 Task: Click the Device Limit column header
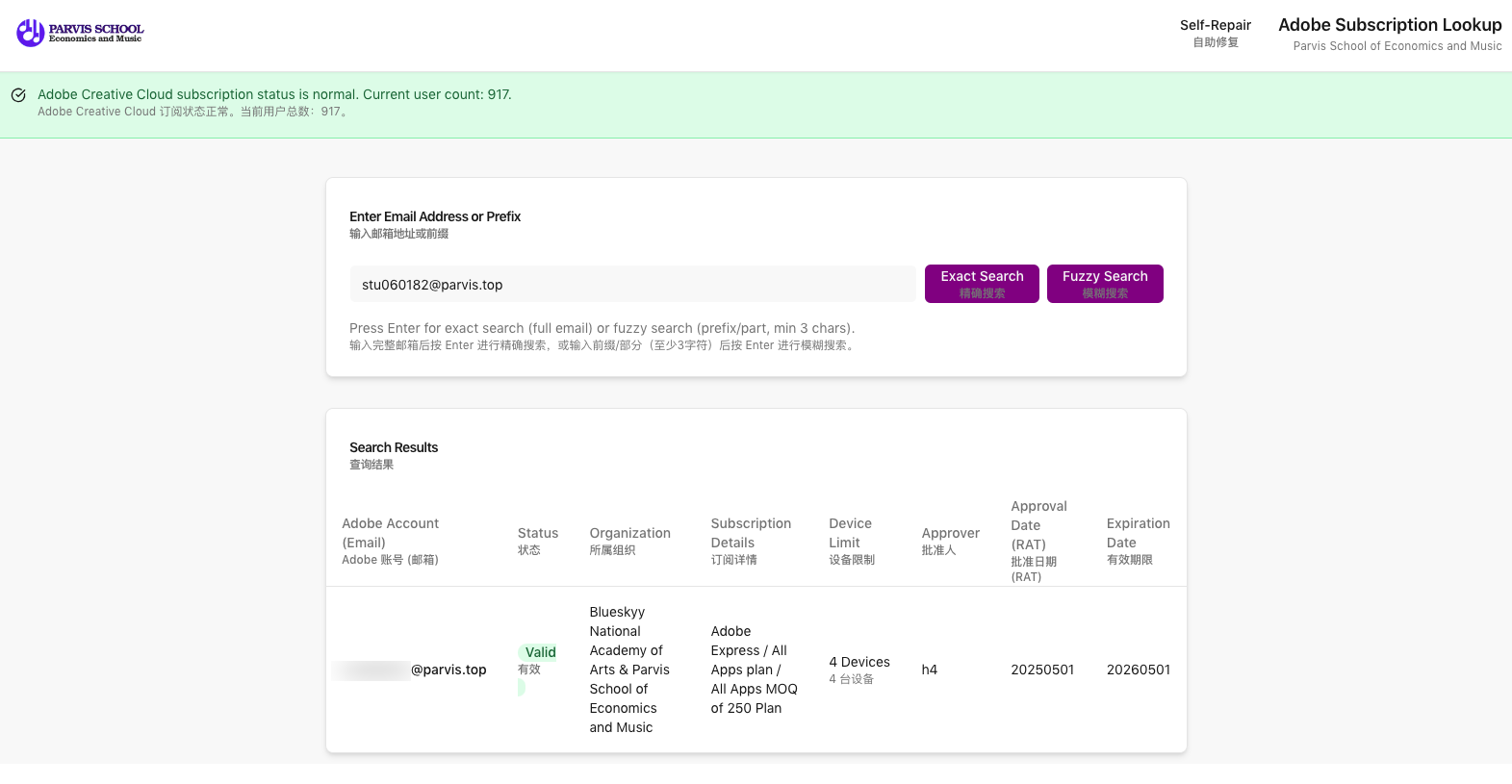tap(852, 541)
